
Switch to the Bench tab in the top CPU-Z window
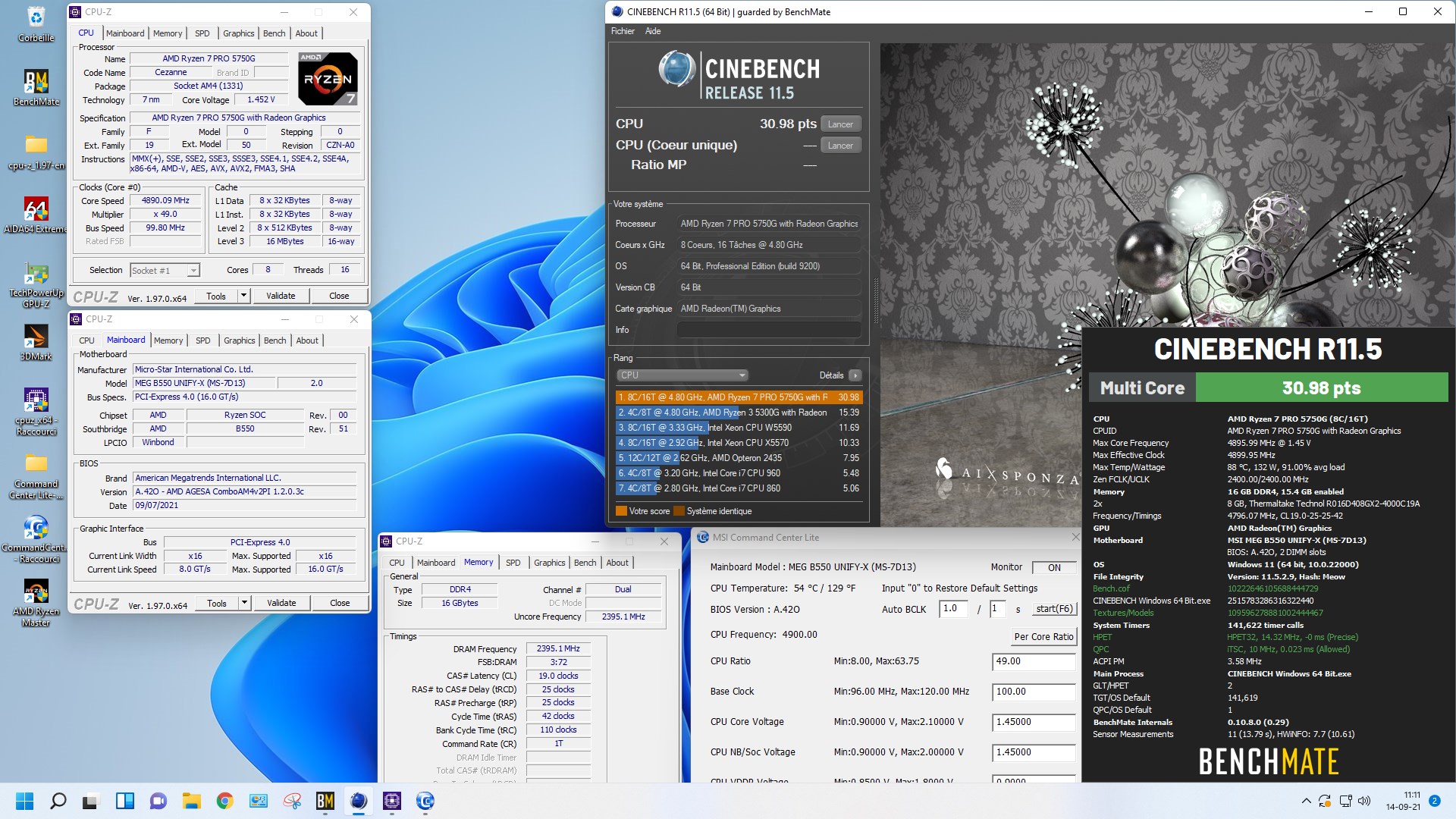(x=275, y=33)
